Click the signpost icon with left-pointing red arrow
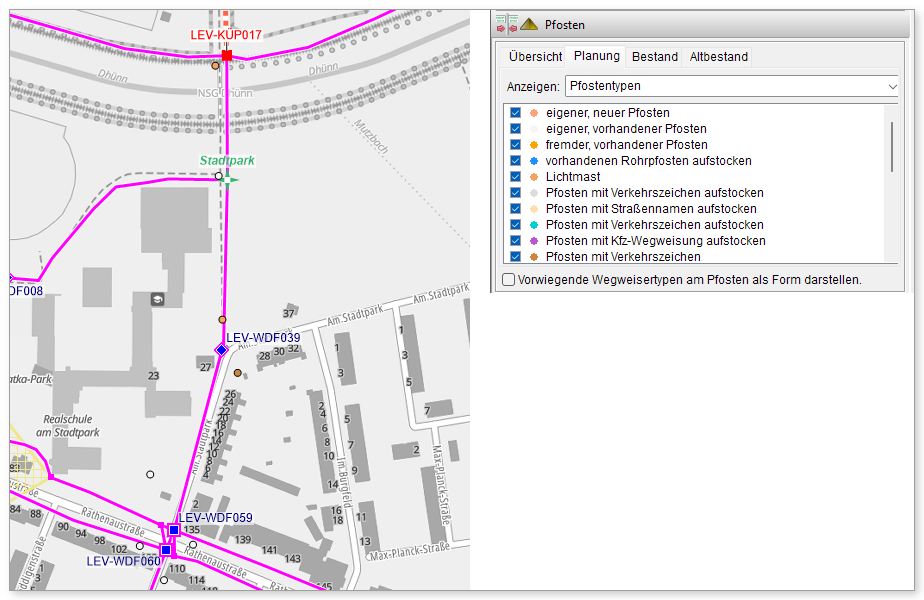Screen dimensions: 924x600 click(513, 24)
